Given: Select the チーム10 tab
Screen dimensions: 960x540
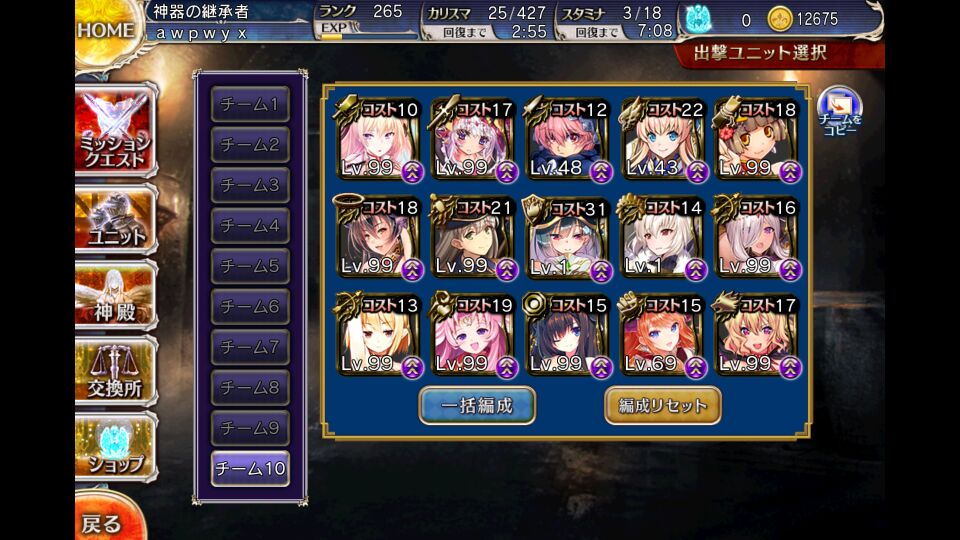Looking at the screenshot, I should click(250, 468).
